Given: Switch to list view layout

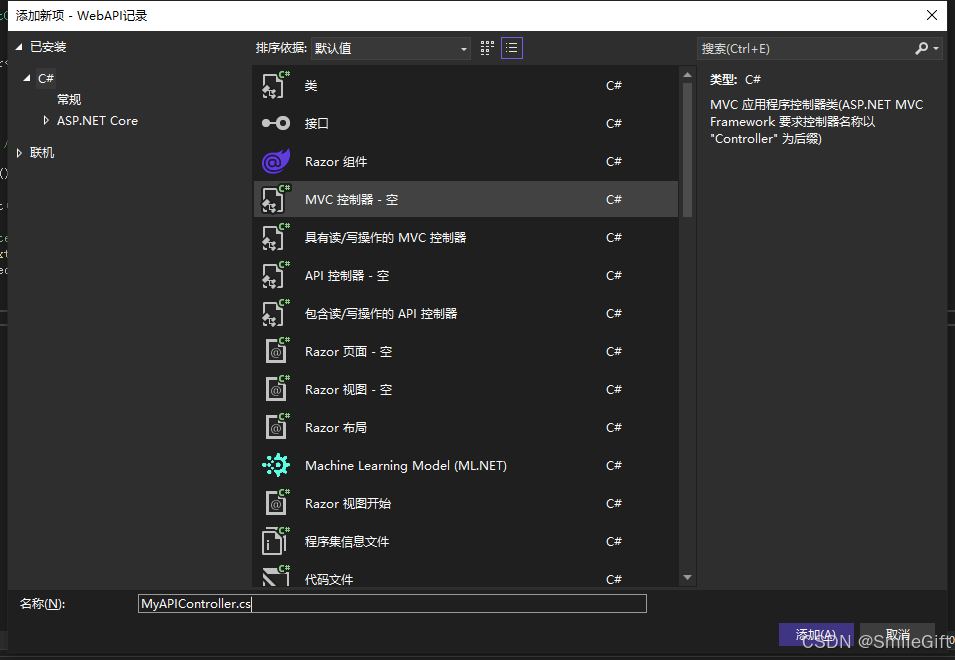Looking at the screenshot, I should pyautogui.click(x=512, y=48).
